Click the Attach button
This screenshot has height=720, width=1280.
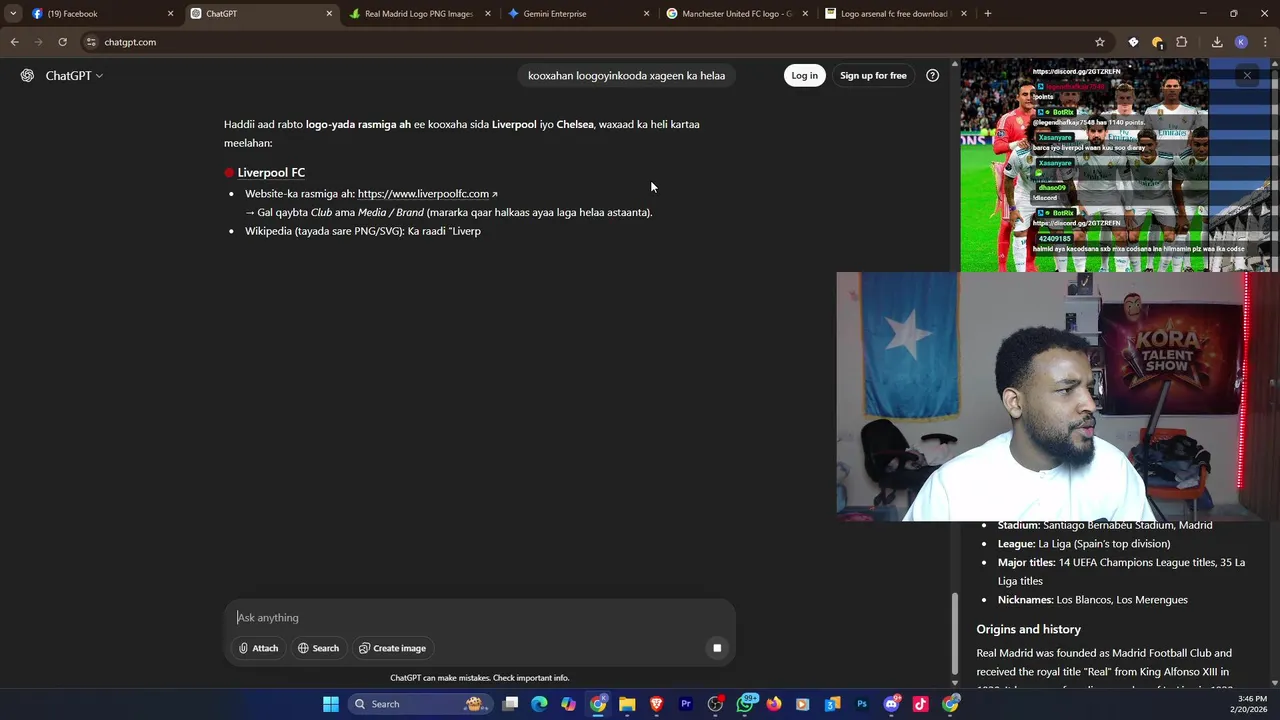pyautogui.click(x=258, y=648)
